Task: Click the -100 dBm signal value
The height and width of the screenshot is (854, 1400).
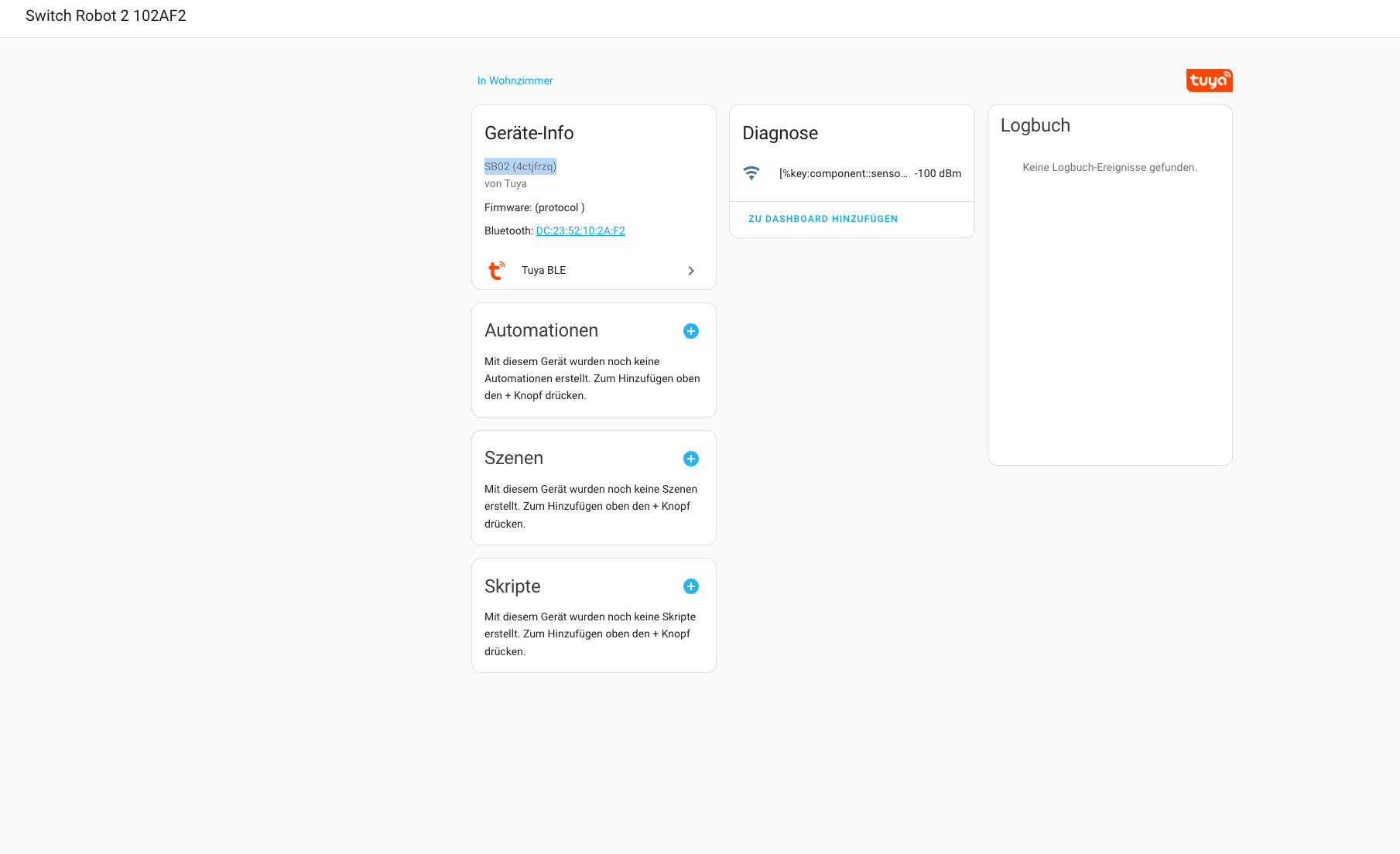Action: click(937, 173)
